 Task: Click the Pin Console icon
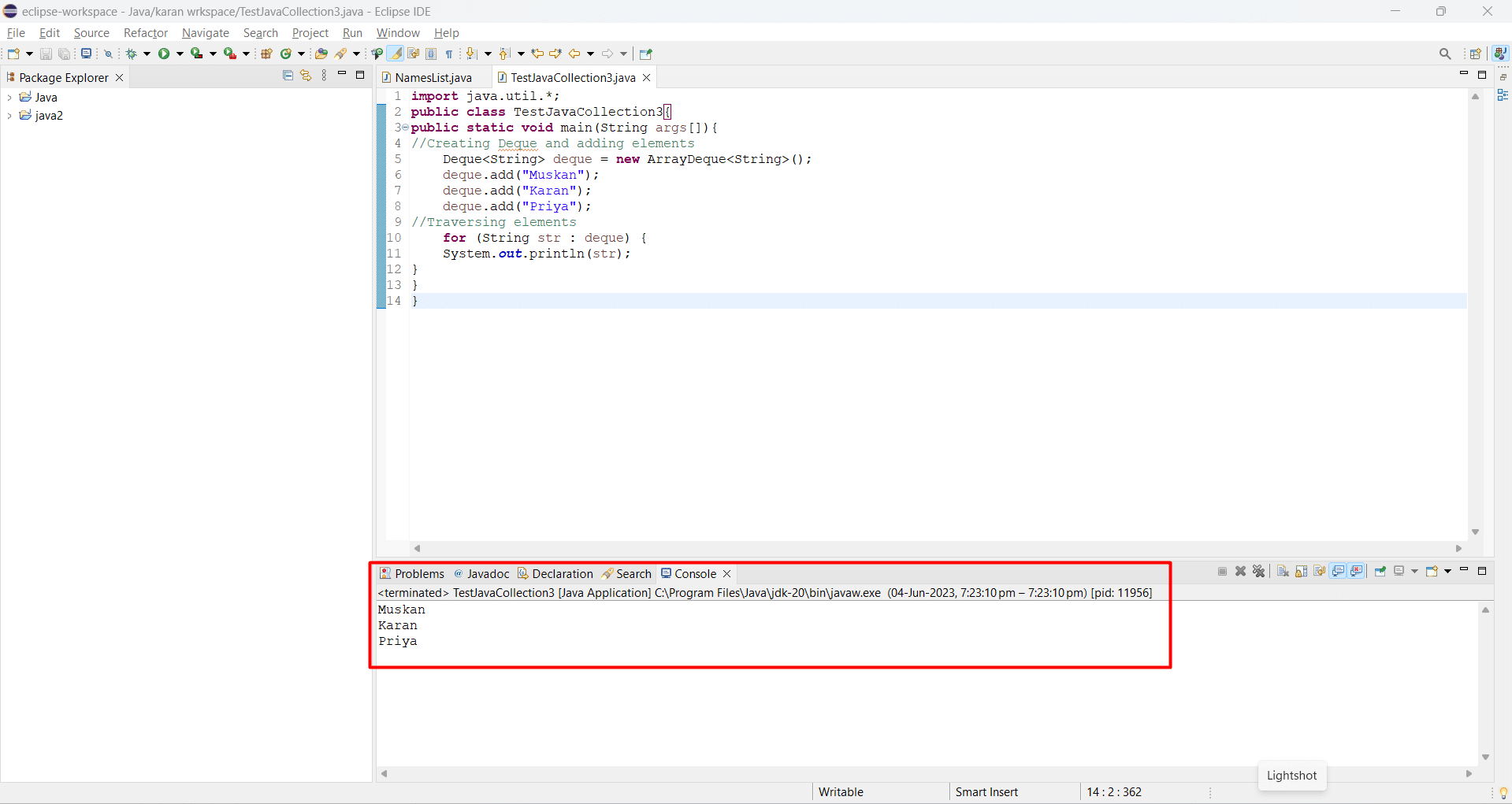point(1380,571)
